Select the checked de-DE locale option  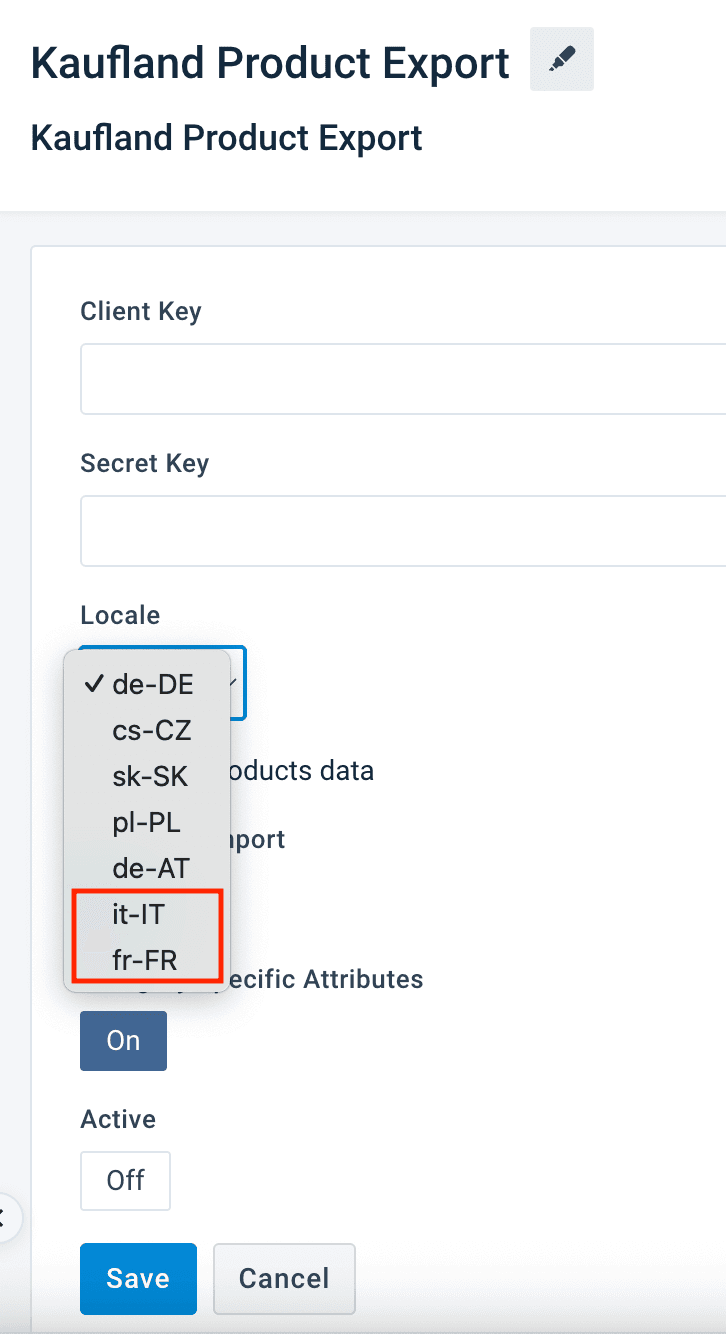tap(152, 685)
